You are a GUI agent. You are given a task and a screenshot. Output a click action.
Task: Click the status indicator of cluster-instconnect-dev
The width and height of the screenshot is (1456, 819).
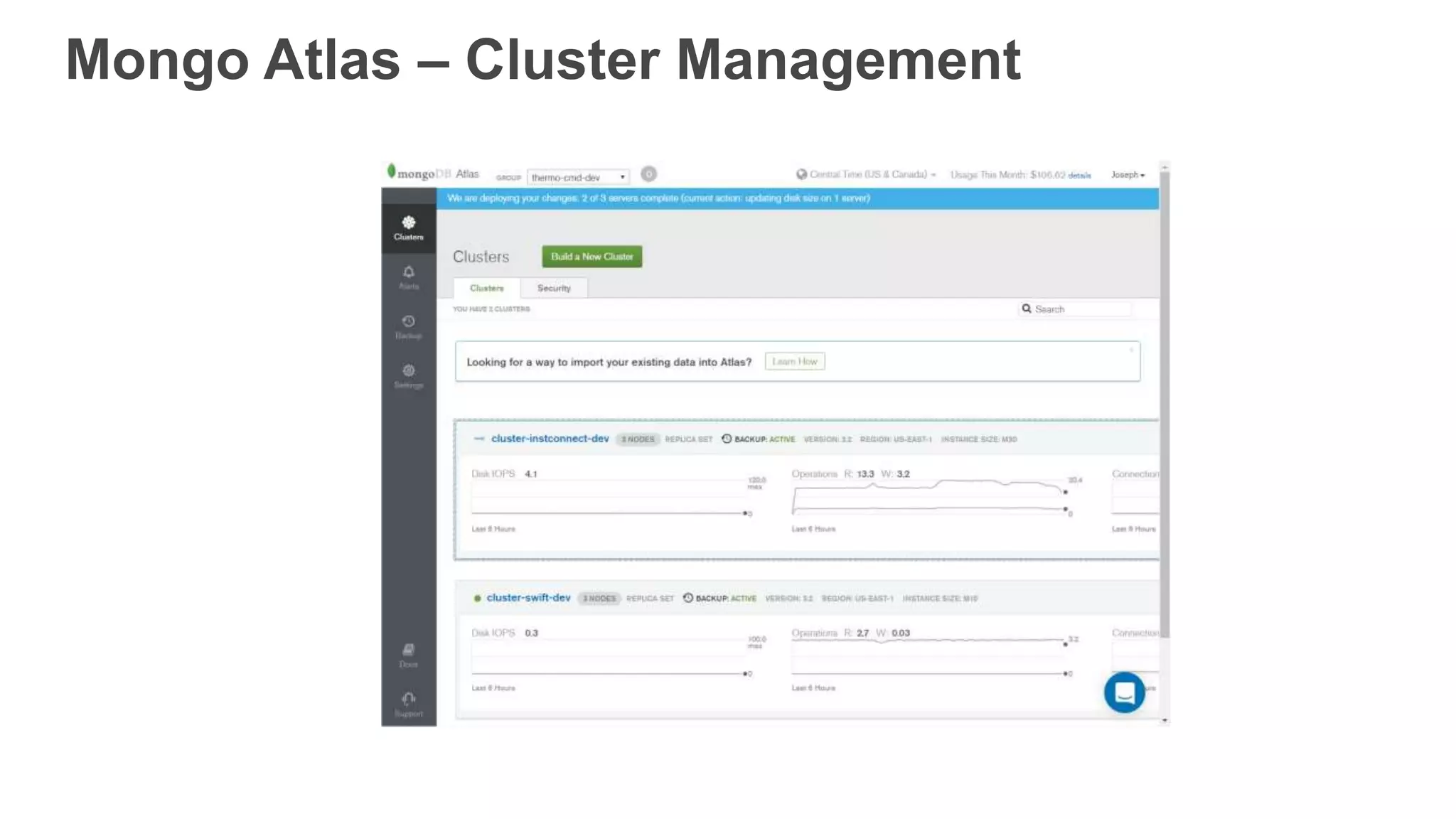(479, 439)
